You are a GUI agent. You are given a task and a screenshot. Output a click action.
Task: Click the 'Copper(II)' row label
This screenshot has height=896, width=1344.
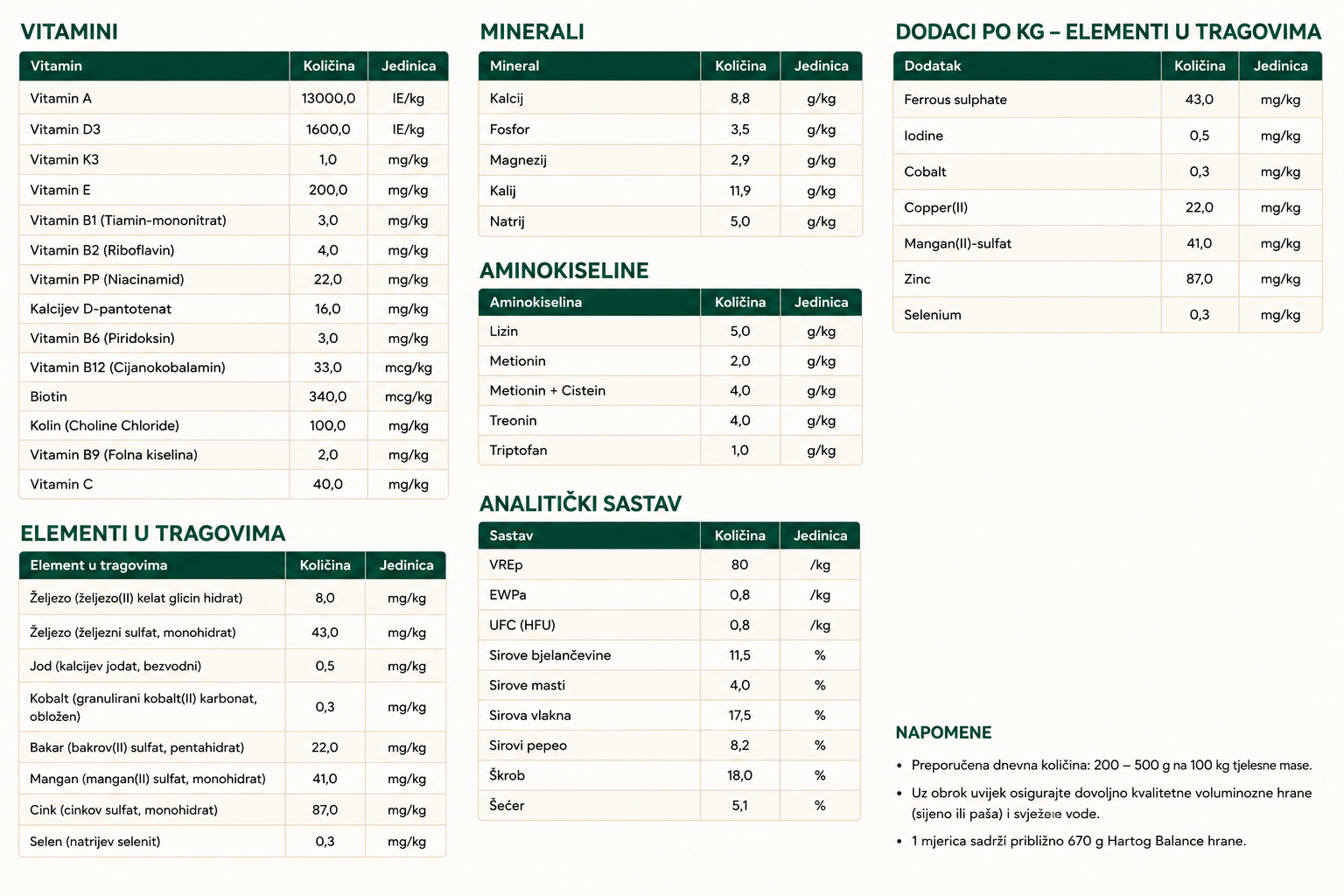pos(935,207)
